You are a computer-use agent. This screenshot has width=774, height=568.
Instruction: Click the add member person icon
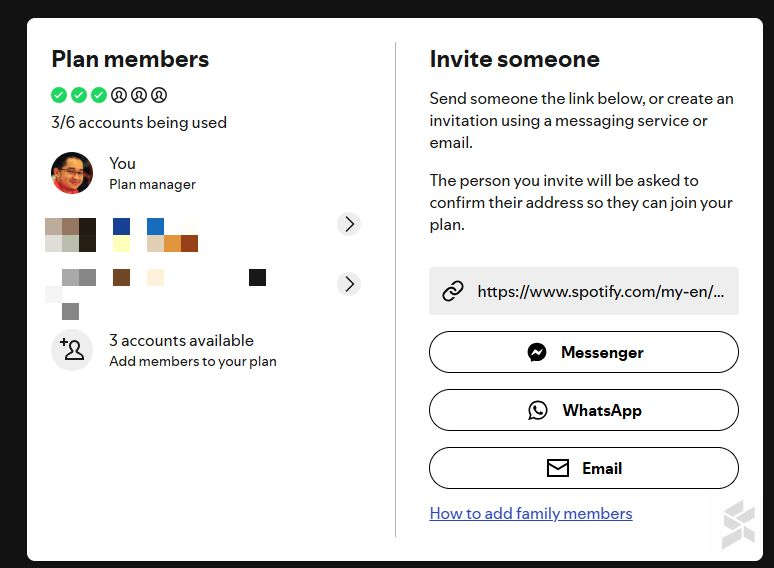72,350
